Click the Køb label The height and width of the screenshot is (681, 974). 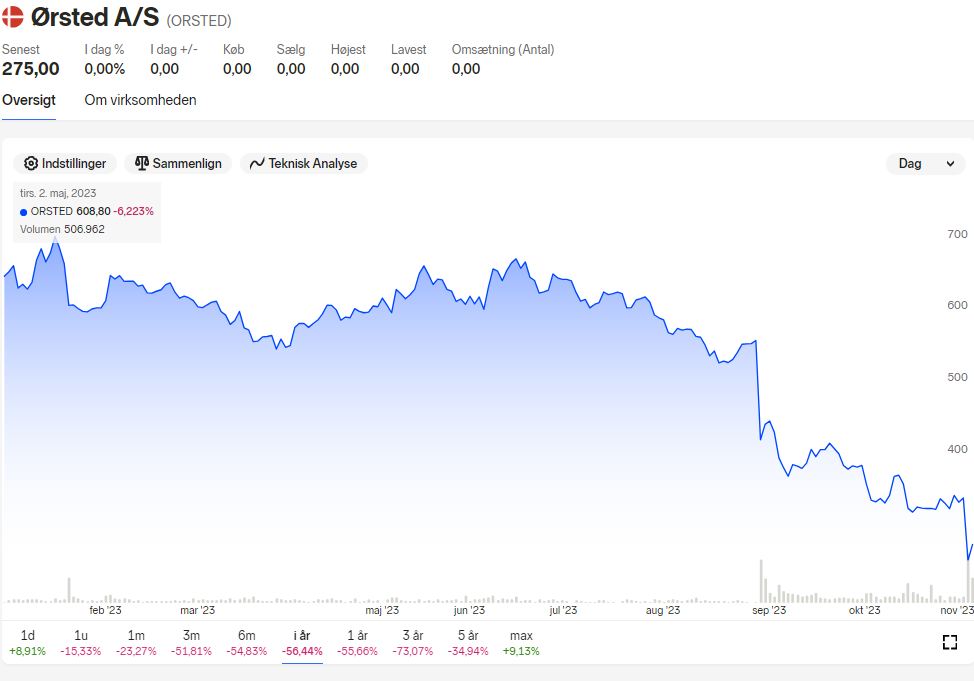(234, 50)
